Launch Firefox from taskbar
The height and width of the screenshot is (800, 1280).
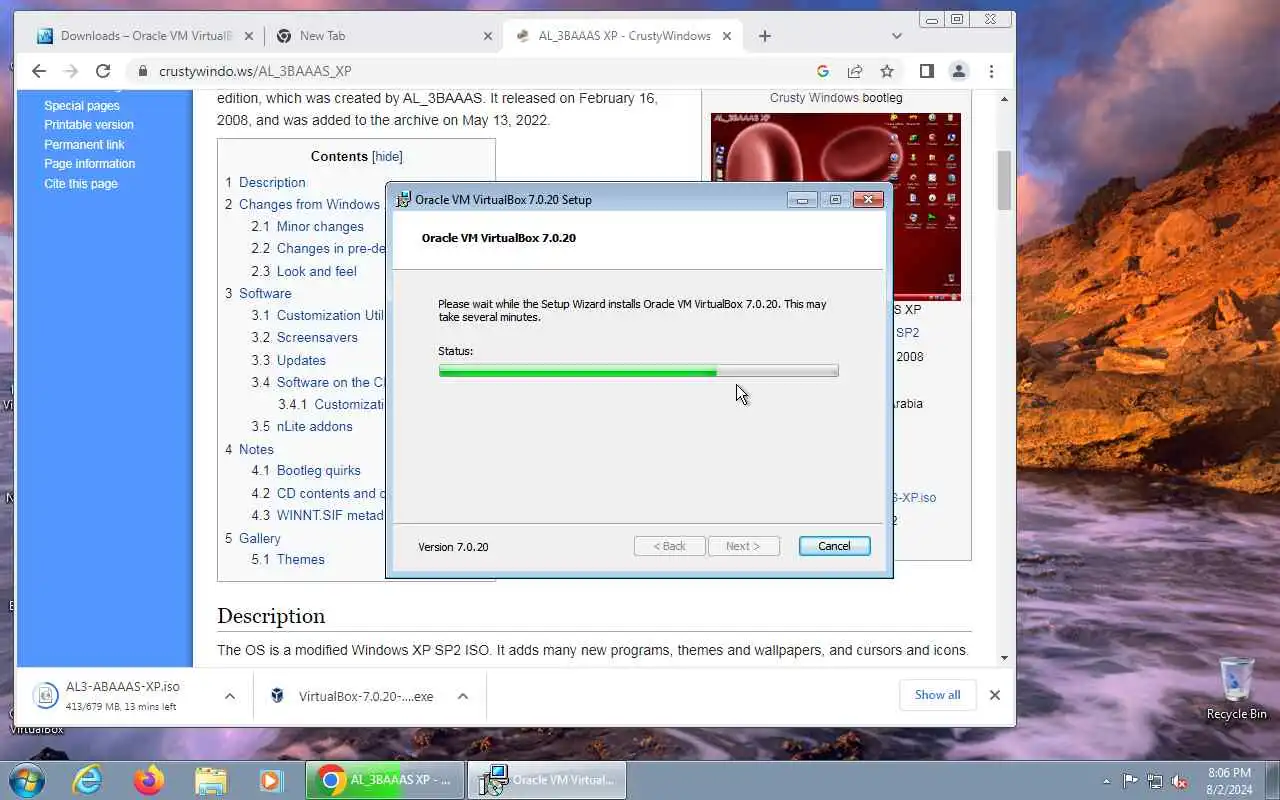[x=149, y=780]
